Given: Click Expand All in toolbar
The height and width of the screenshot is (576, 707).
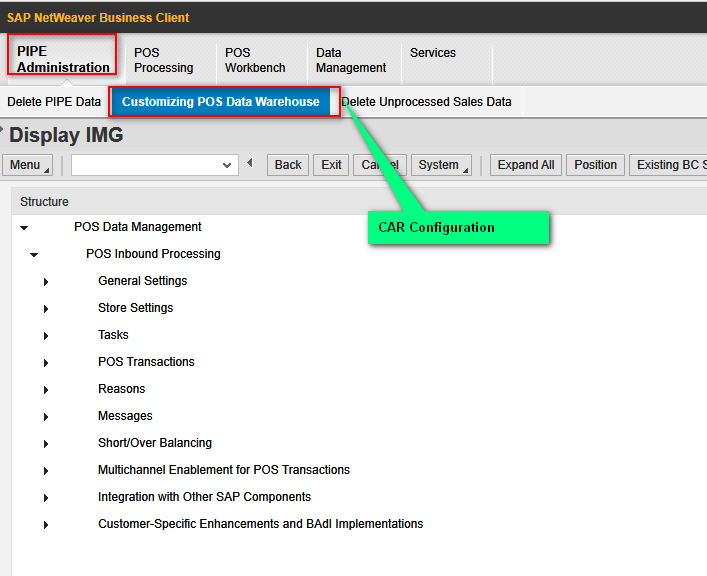Looking at the screenshot, I should click(525, 165).
